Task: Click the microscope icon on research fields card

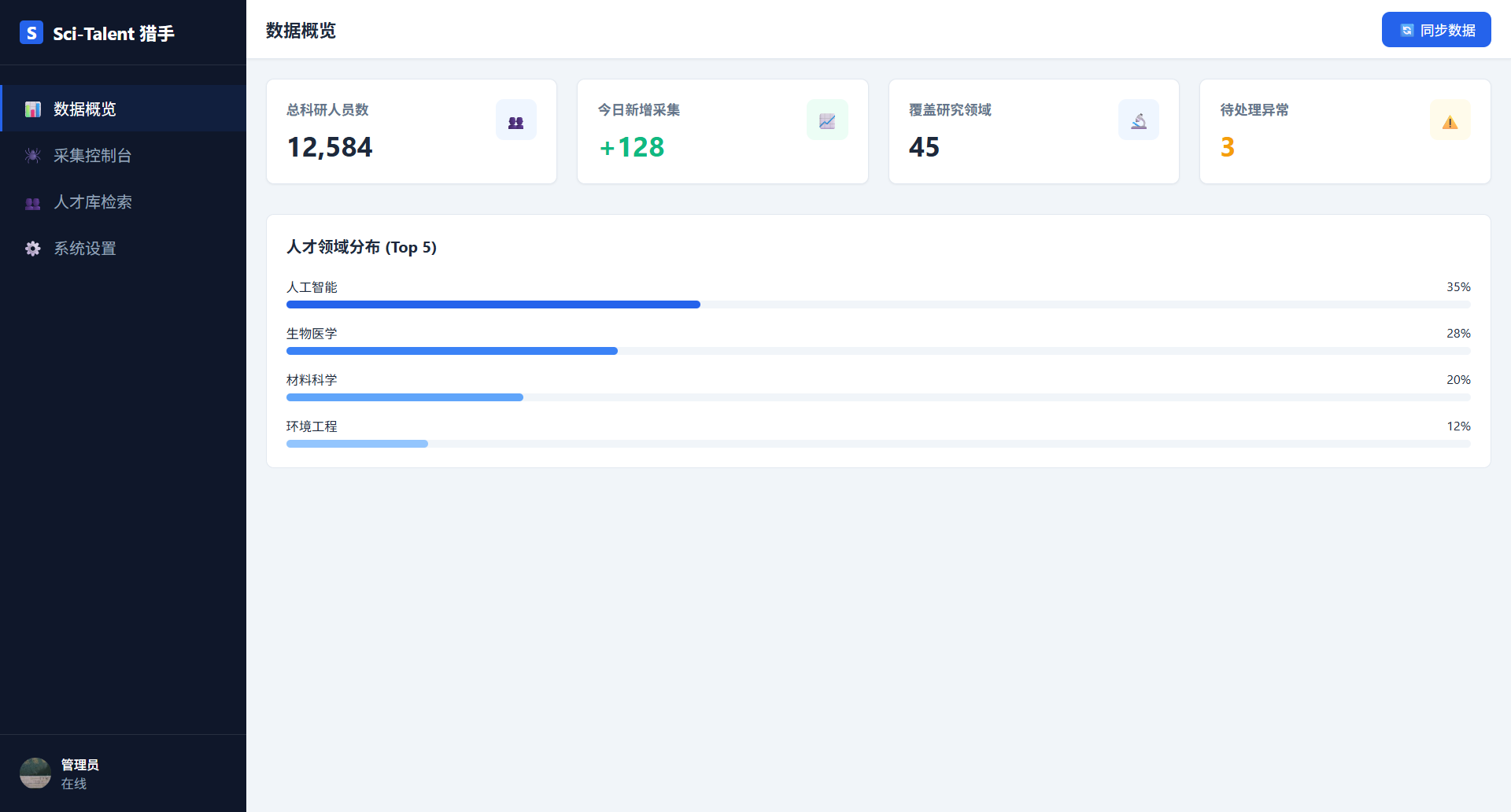Action: click(1138, 120)
